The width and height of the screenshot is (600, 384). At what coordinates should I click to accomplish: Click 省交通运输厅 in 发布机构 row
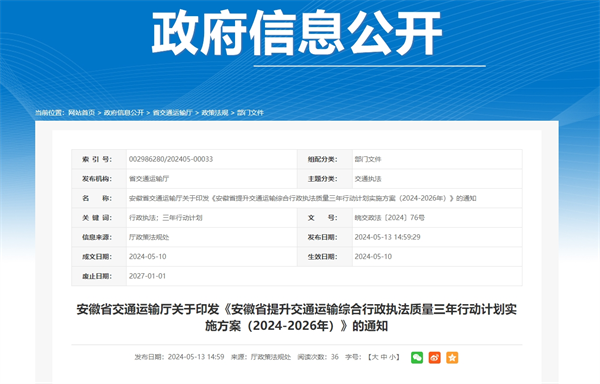[x=149, y=179]
